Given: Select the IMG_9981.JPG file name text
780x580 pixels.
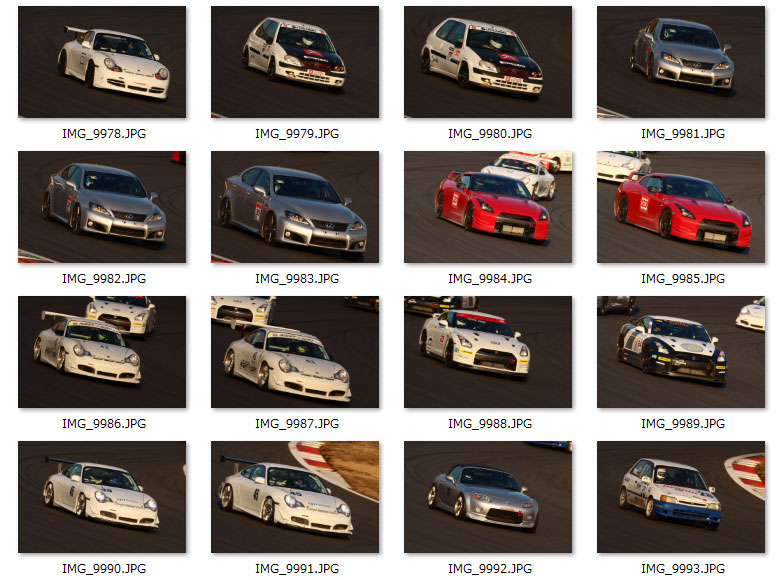Looking at the screenshot, I should tap(683, 134).
